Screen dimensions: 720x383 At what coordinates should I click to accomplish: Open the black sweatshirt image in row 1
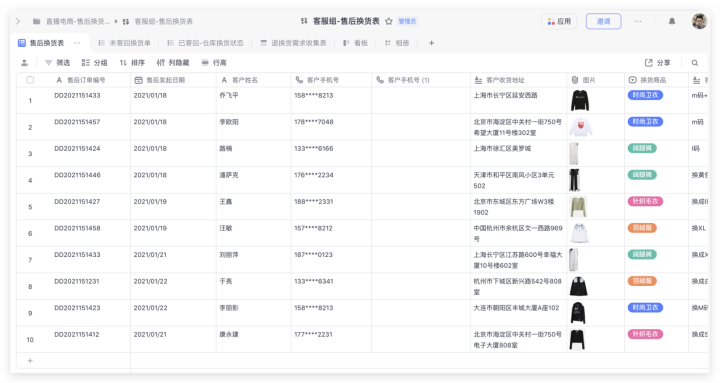[x=580, y=100]
